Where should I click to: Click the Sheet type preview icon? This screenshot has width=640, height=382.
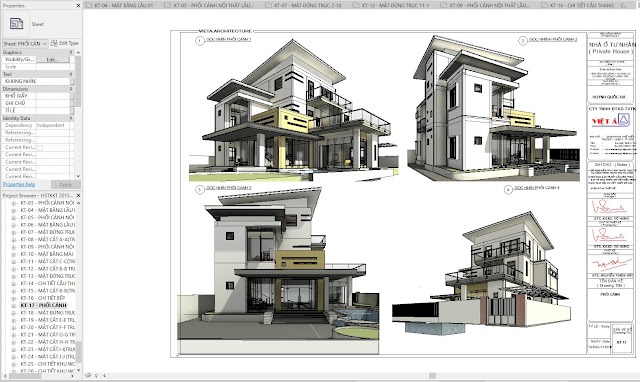[16, 24]
